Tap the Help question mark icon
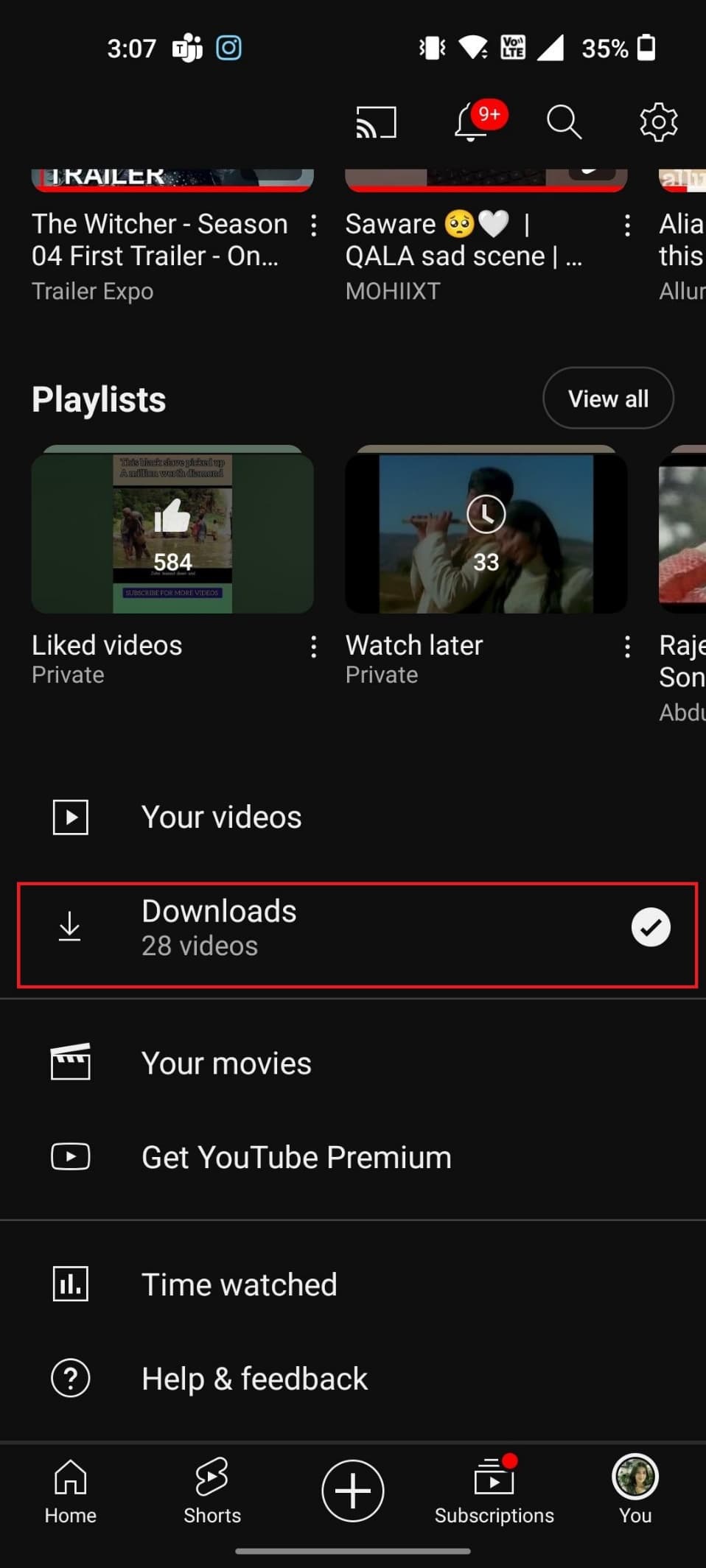Viewport: 706px width, 1568px height. coord(71,1378)
